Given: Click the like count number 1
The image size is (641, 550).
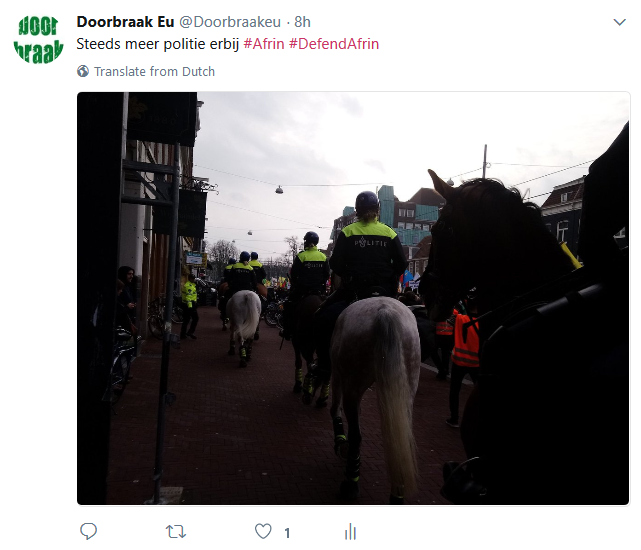Looking at the screenshot, I should tap(287, 533).
